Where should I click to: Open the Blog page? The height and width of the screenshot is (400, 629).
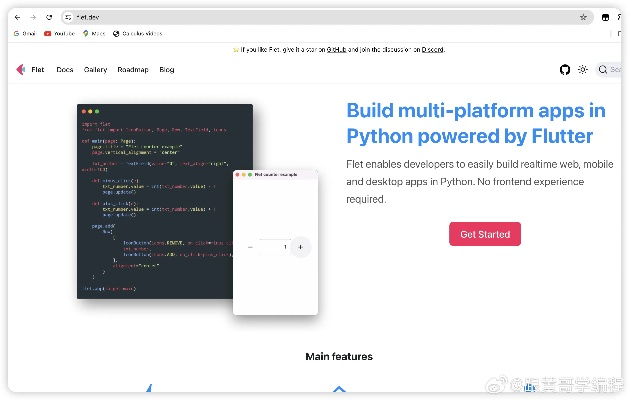[166, 70]
